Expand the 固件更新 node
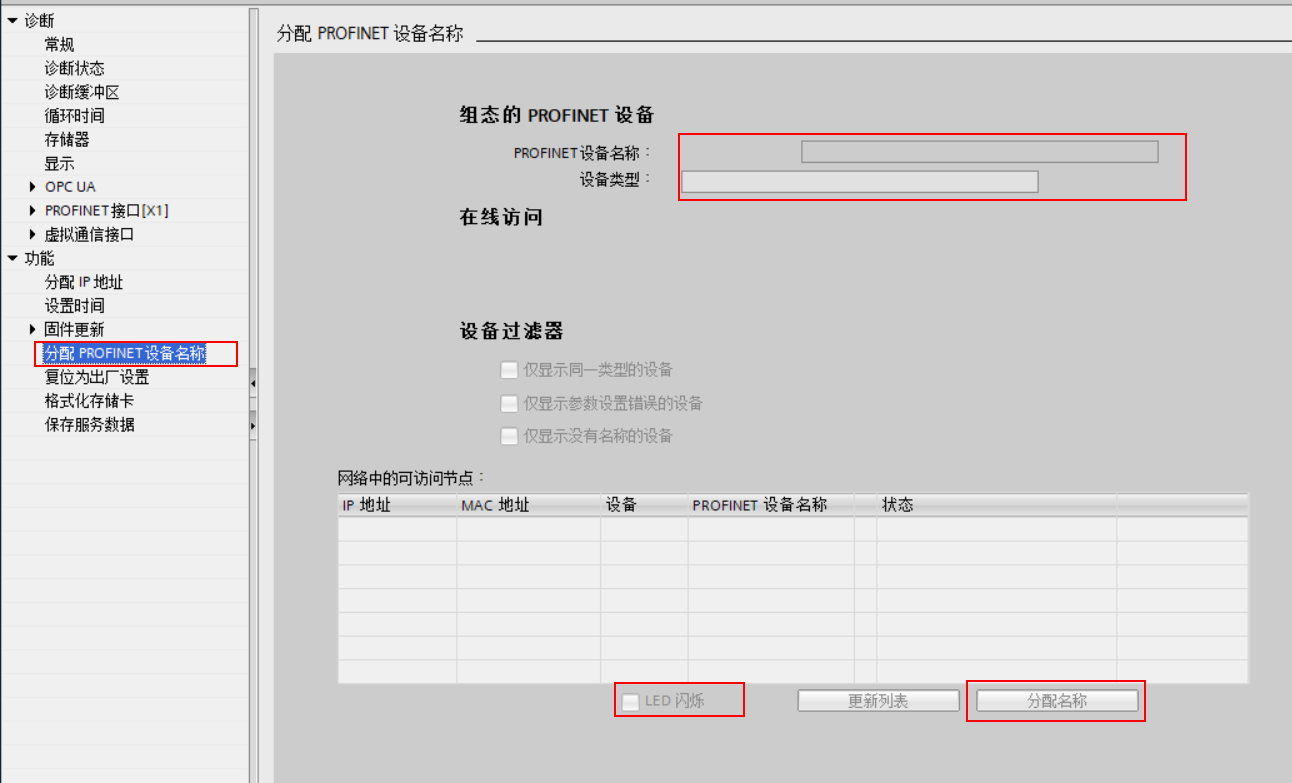Image resolution: width=1292 pixels, height=783 pixels. tap(31, 329)
